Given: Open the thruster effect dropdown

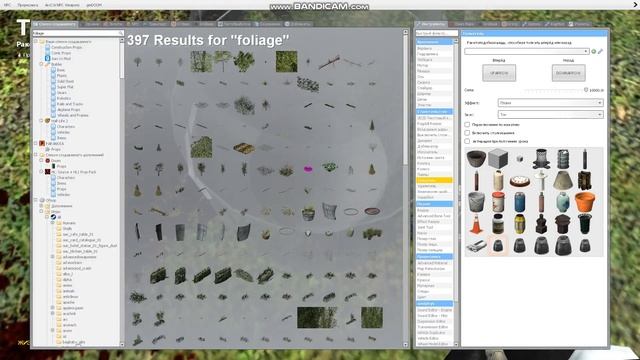Looking at the screenshot, I should pyautogui.click(x=550, y=103).
